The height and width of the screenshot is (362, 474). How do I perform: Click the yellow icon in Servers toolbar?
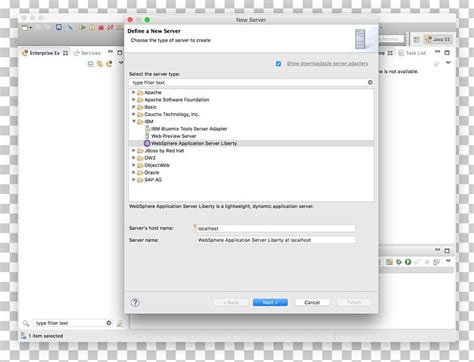tap(389, 262)
